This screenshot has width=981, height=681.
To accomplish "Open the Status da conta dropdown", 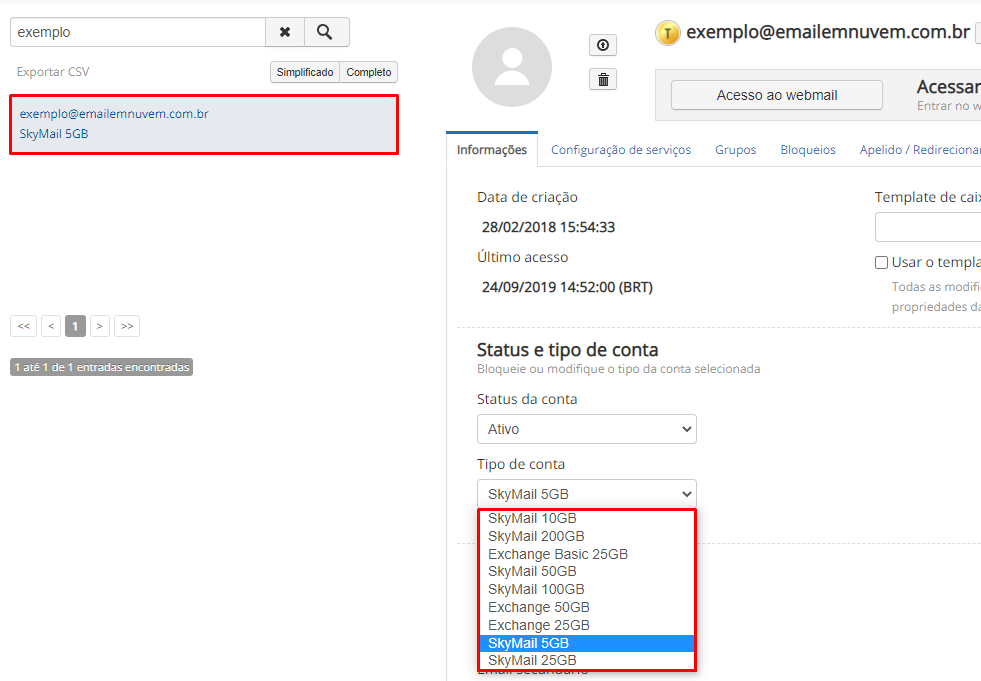I will [586, 429].
